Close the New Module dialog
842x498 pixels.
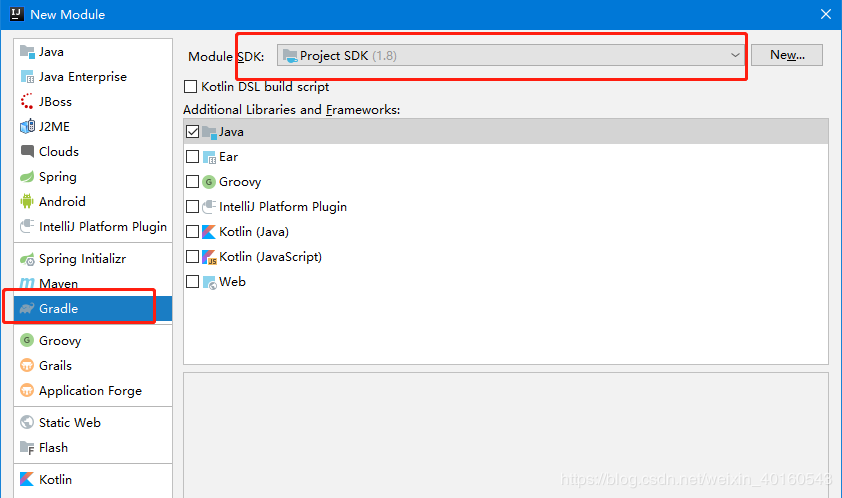826,15
